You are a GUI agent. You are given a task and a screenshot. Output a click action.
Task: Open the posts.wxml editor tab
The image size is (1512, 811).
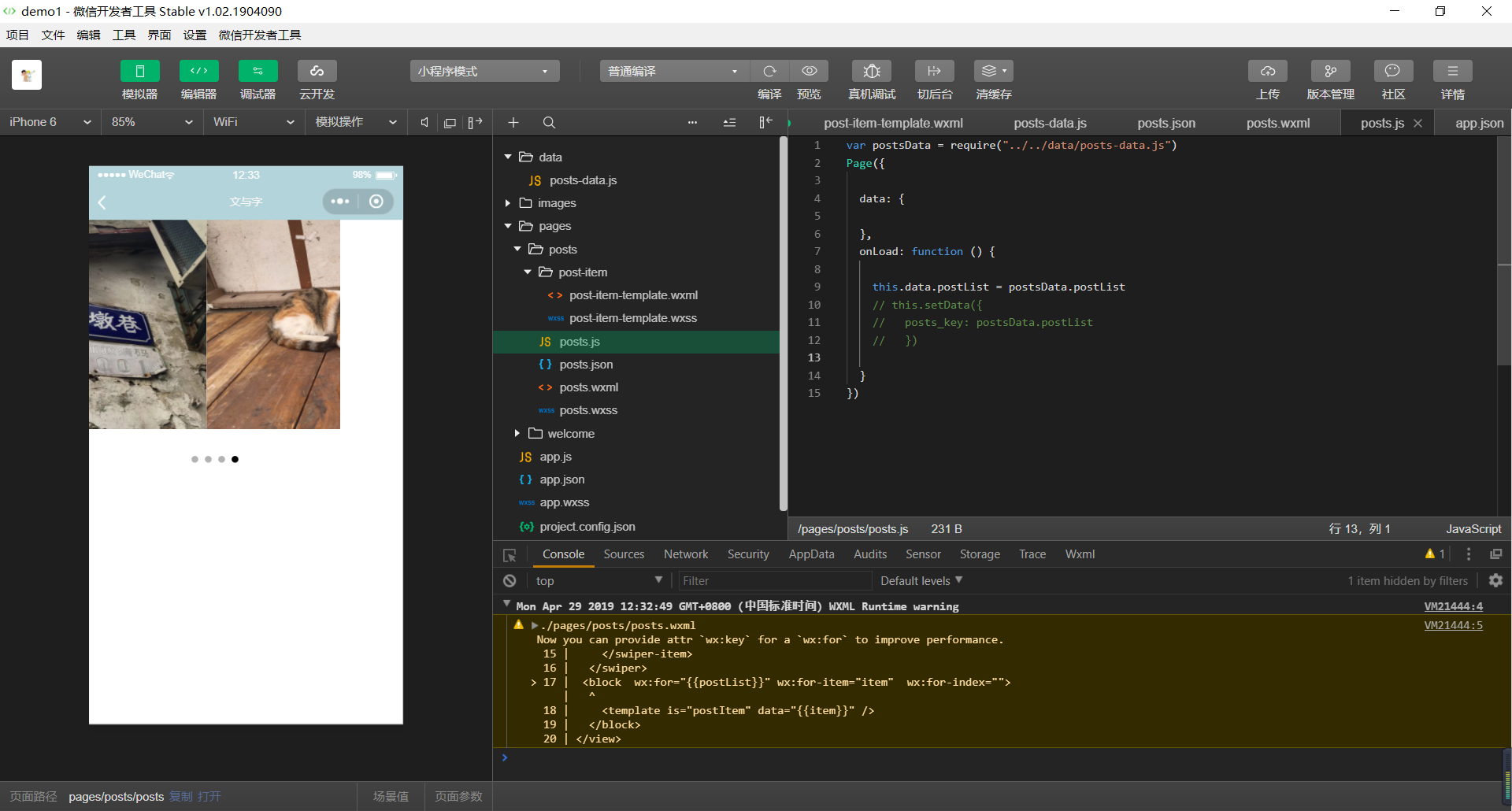click(1277, 123)
